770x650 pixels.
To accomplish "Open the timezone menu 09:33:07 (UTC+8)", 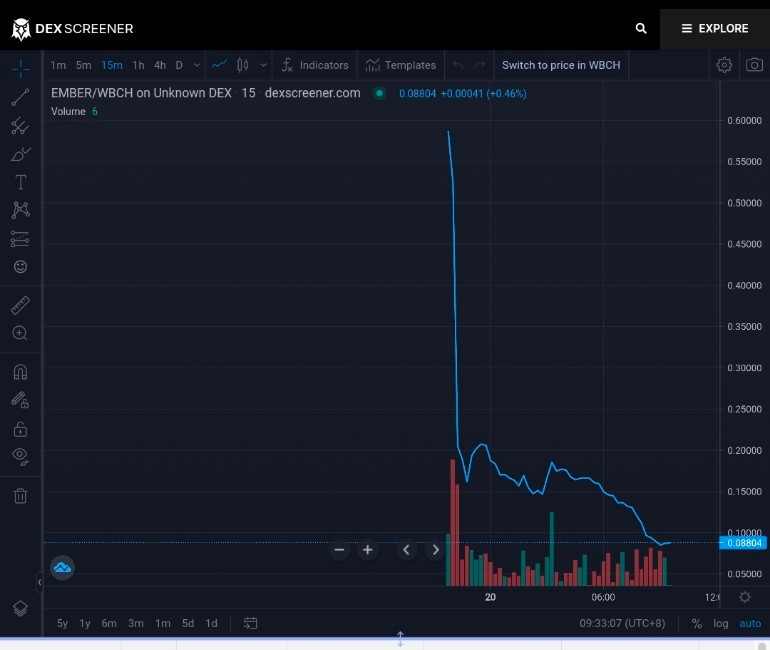I will (x=622, y=623).
